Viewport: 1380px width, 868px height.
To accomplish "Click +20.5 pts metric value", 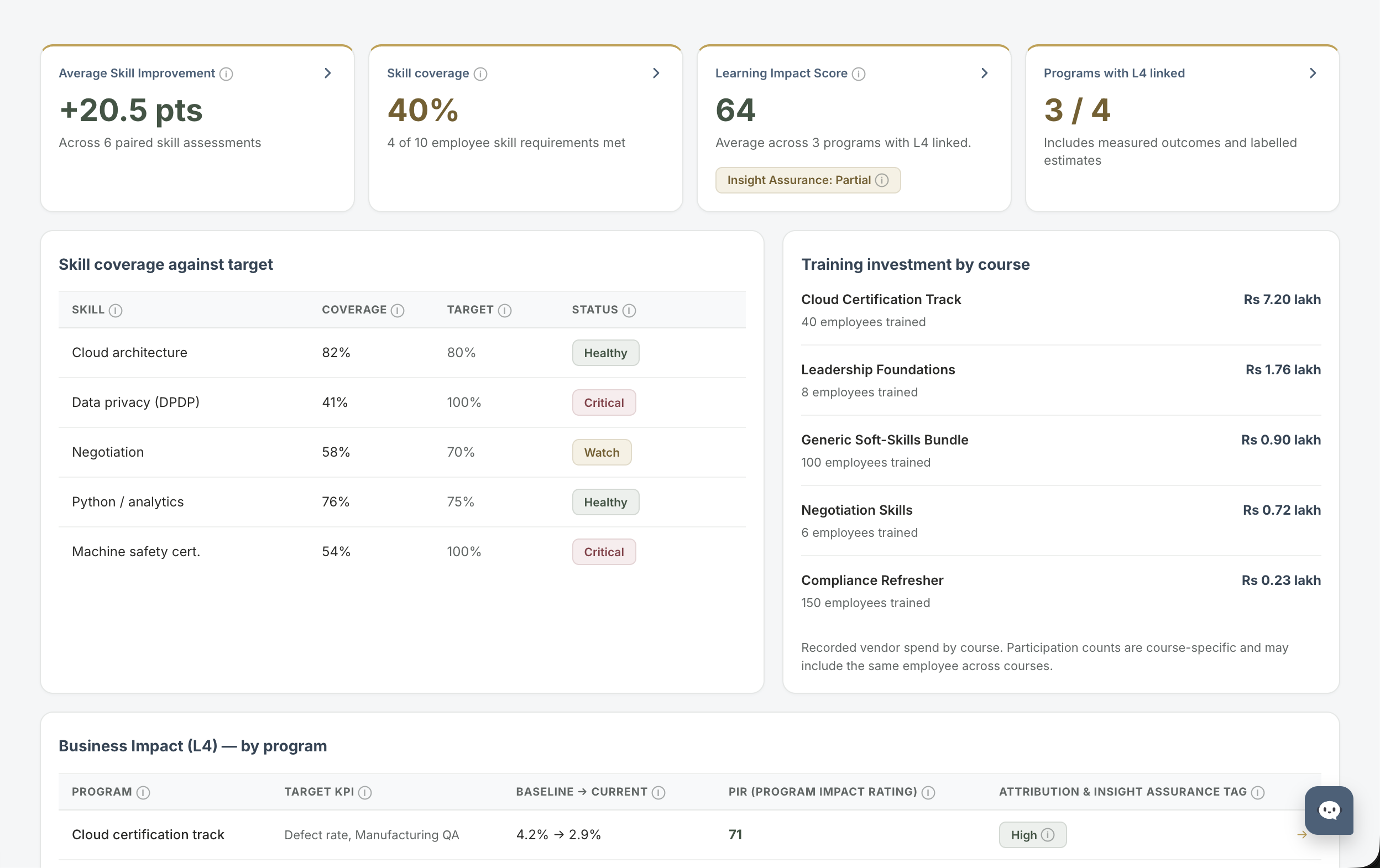I will pyautogui.click(x=130, y=110).
